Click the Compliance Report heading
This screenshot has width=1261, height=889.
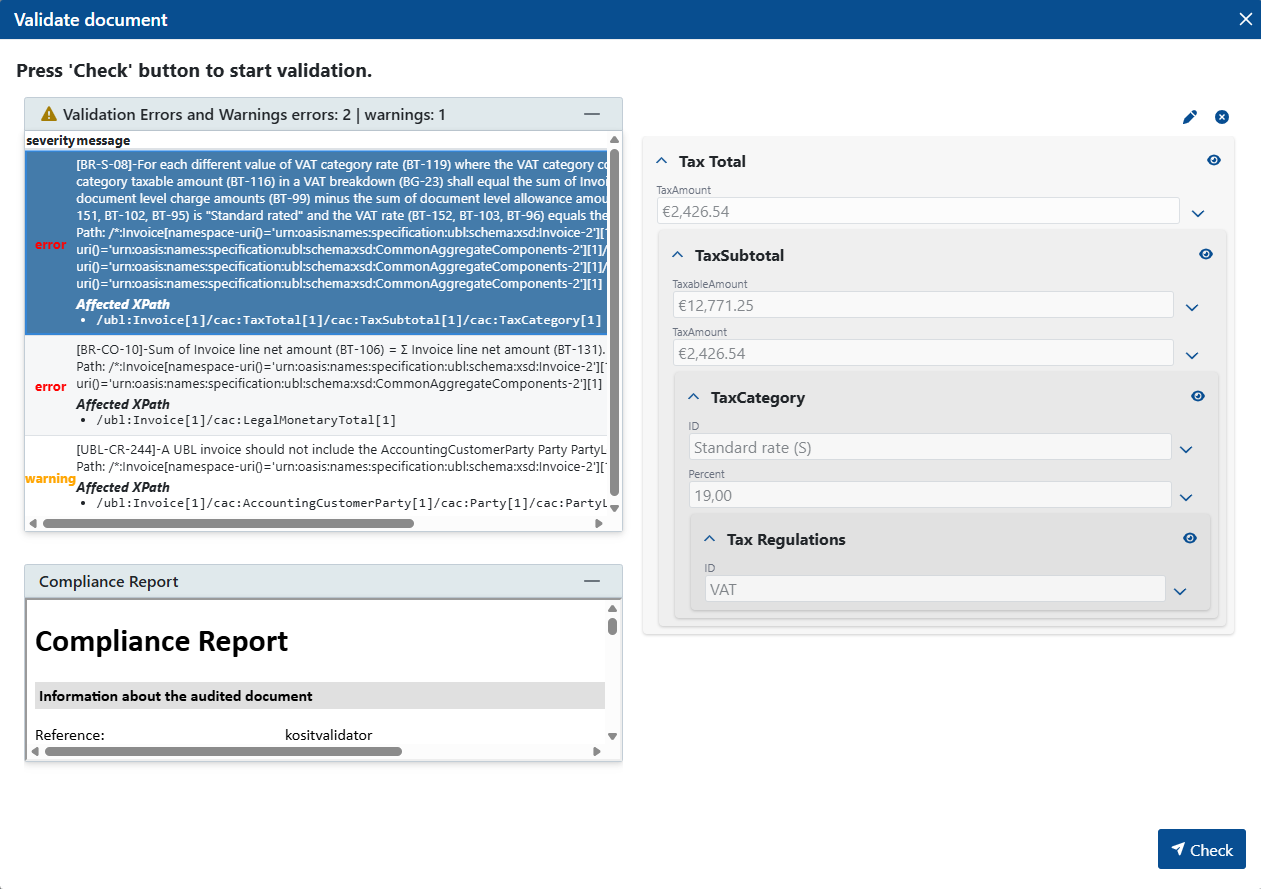162,641
